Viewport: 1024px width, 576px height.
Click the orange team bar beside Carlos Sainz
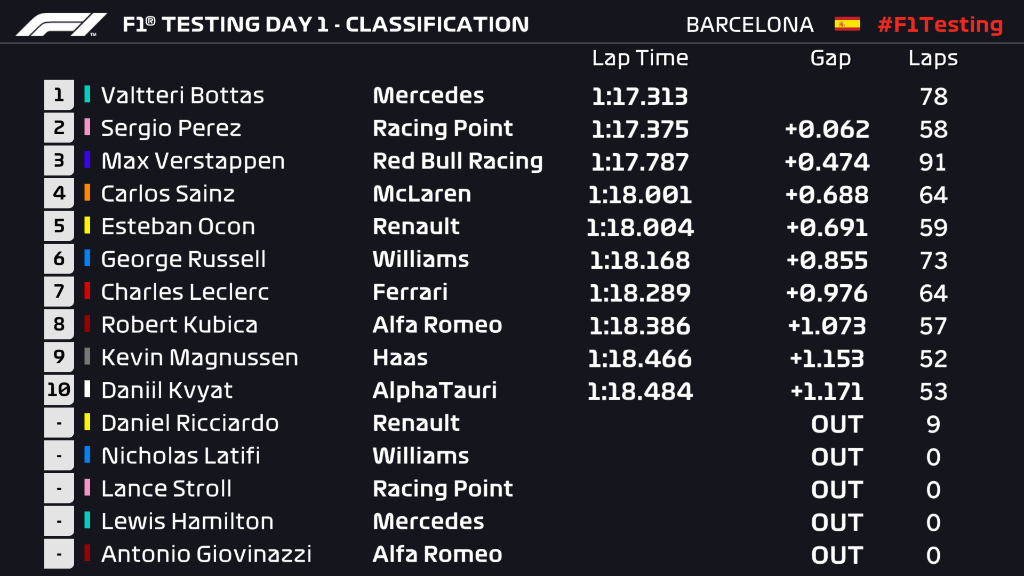tap(88, 194)
